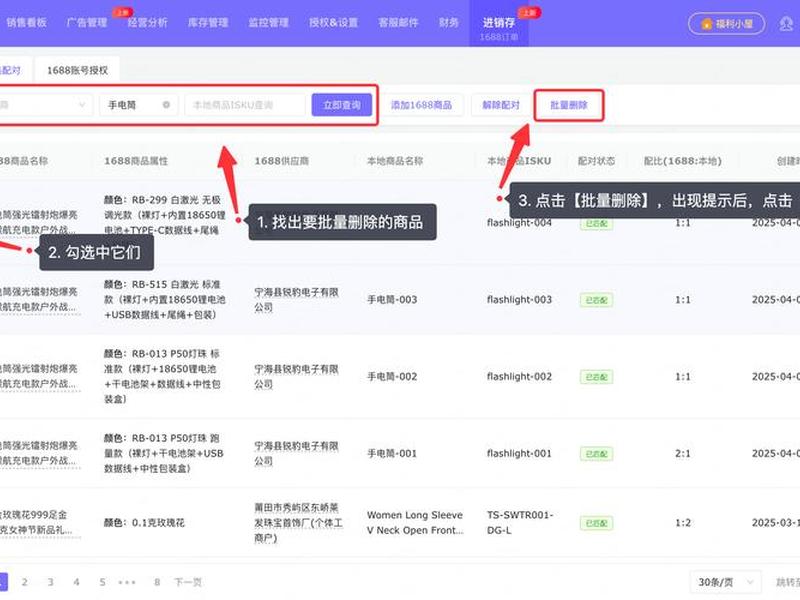
Task: Open the 30条/页 page size dropdown
Action: (x=726, y=582)
